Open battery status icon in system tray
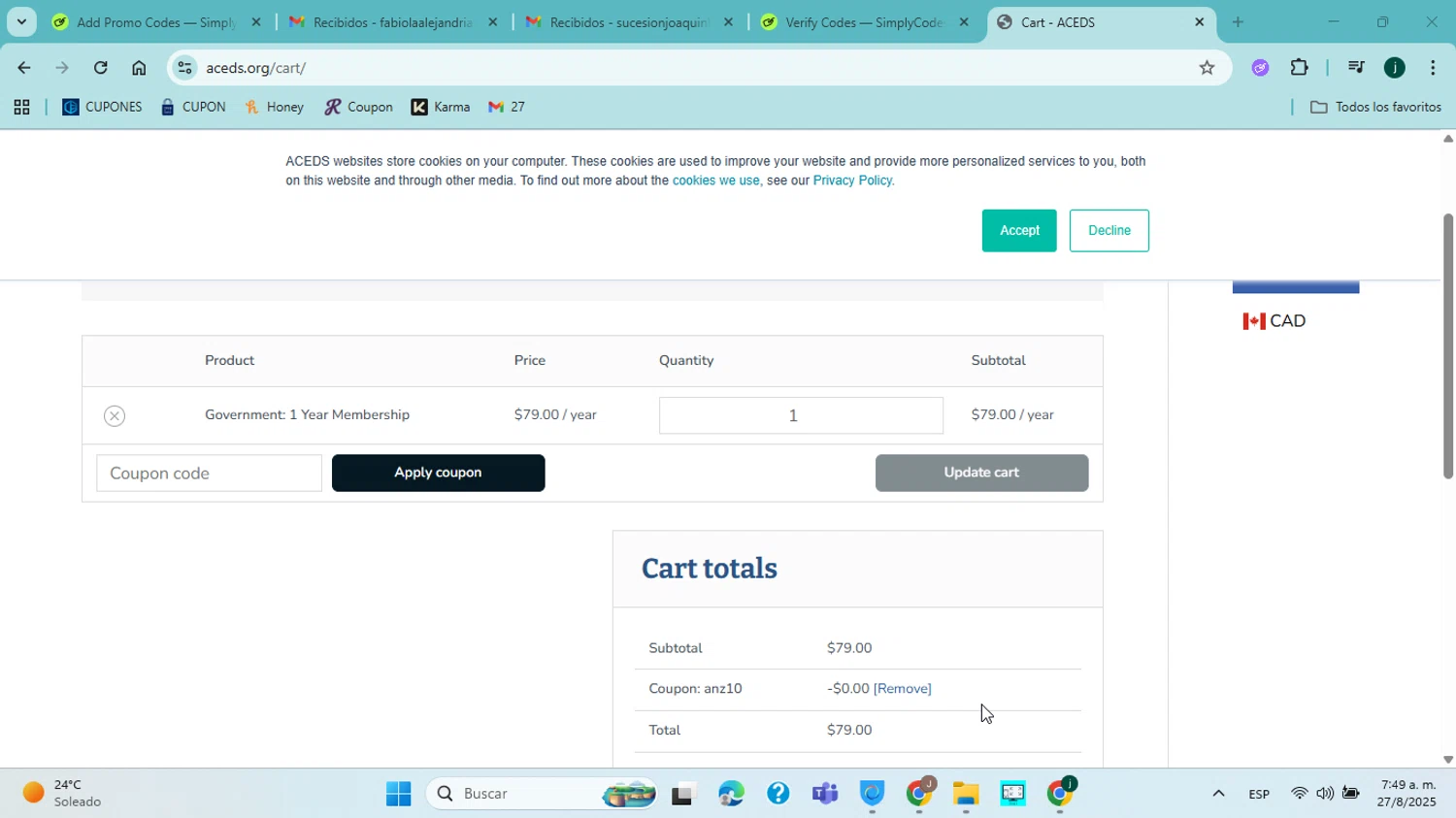 pos(1350,794)
